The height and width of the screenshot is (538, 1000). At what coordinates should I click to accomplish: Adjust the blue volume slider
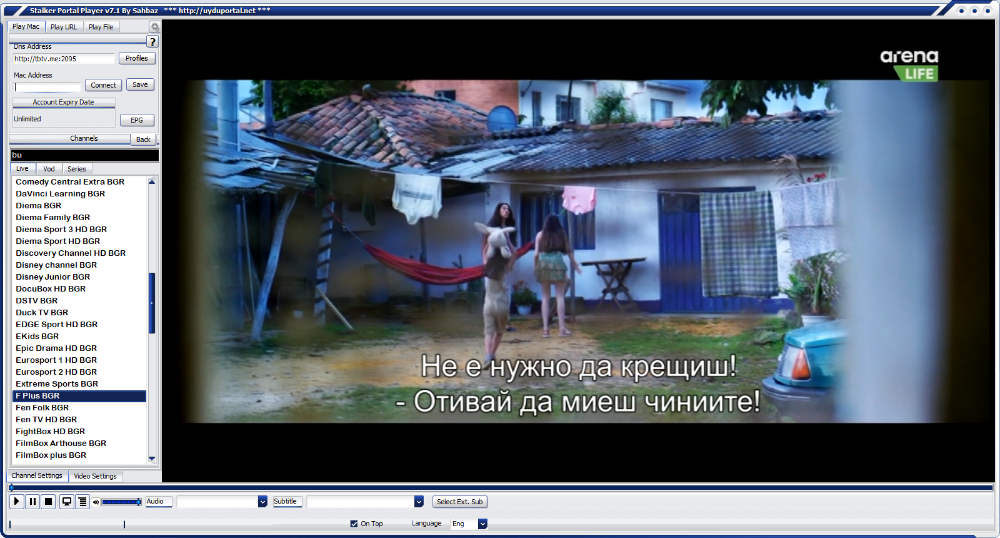tap(121, 502)
